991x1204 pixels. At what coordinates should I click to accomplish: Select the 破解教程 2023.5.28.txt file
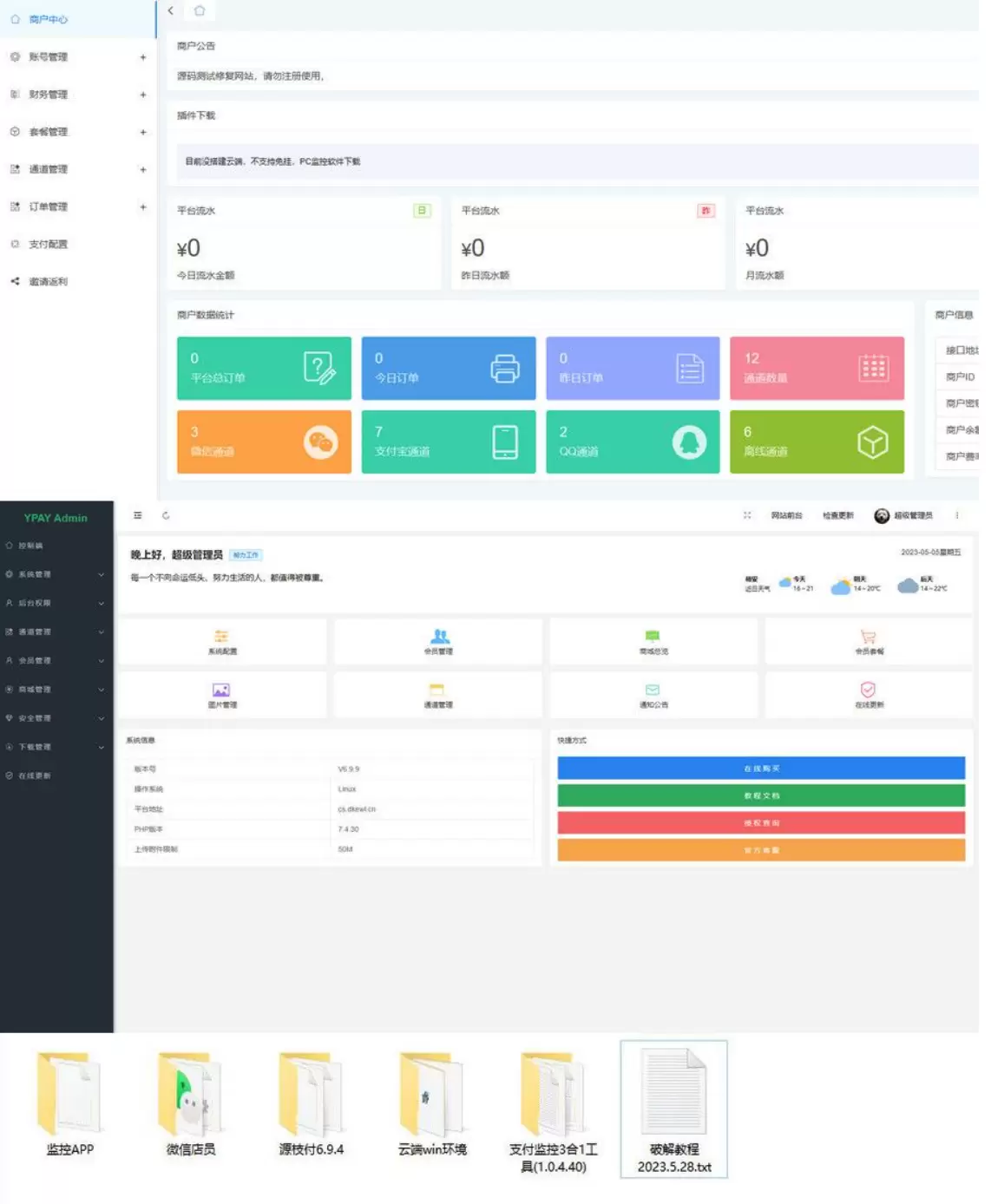click(674, 1110)
